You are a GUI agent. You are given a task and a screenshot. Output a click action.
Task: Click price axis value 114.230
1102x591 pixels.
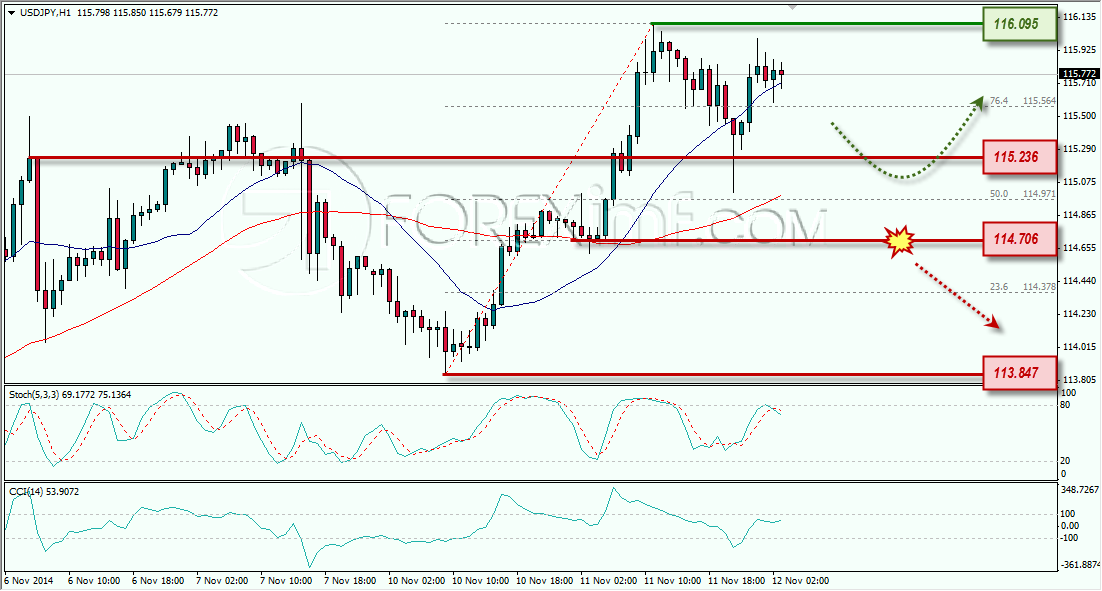pyautogui.click(x=1080, y=314)
